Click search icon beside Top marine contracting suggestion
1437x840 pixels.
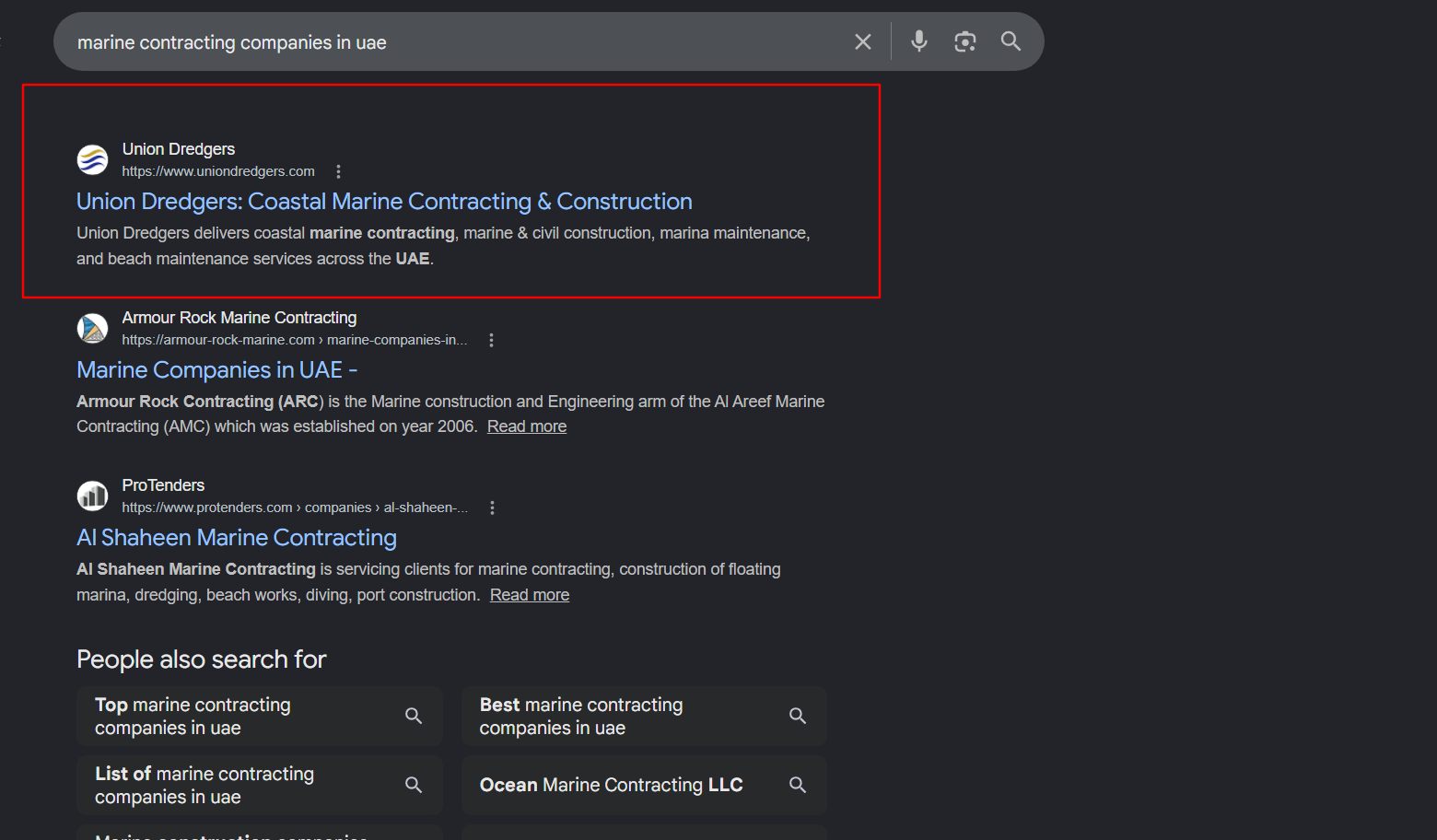coord(414,716)
